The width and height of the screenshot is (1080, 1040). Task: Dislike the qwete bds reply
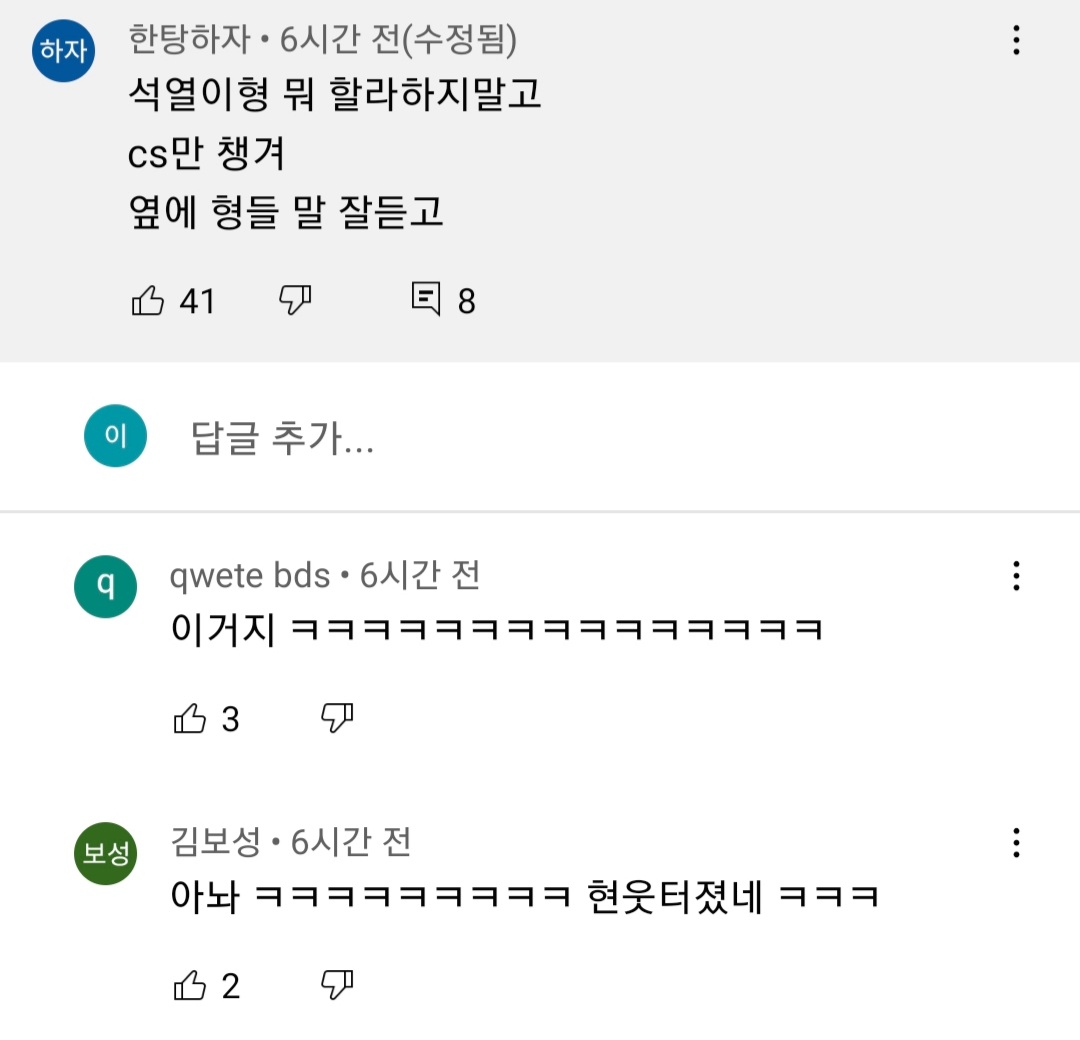[x=338, y=718]
